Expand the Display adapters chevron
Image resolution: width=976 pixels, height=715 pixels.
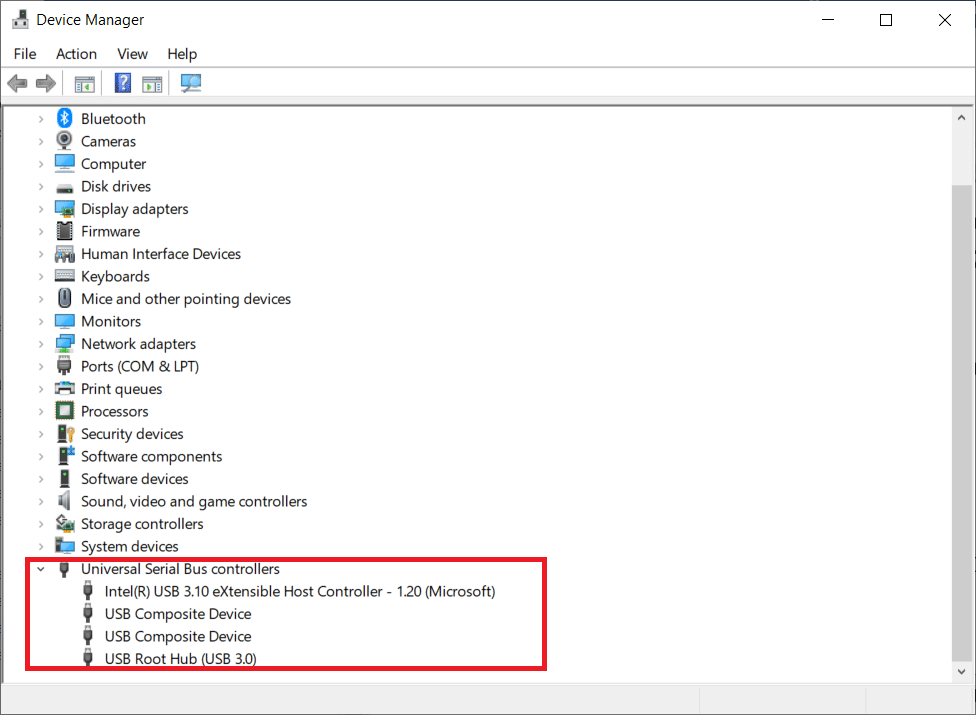point(41,209)
